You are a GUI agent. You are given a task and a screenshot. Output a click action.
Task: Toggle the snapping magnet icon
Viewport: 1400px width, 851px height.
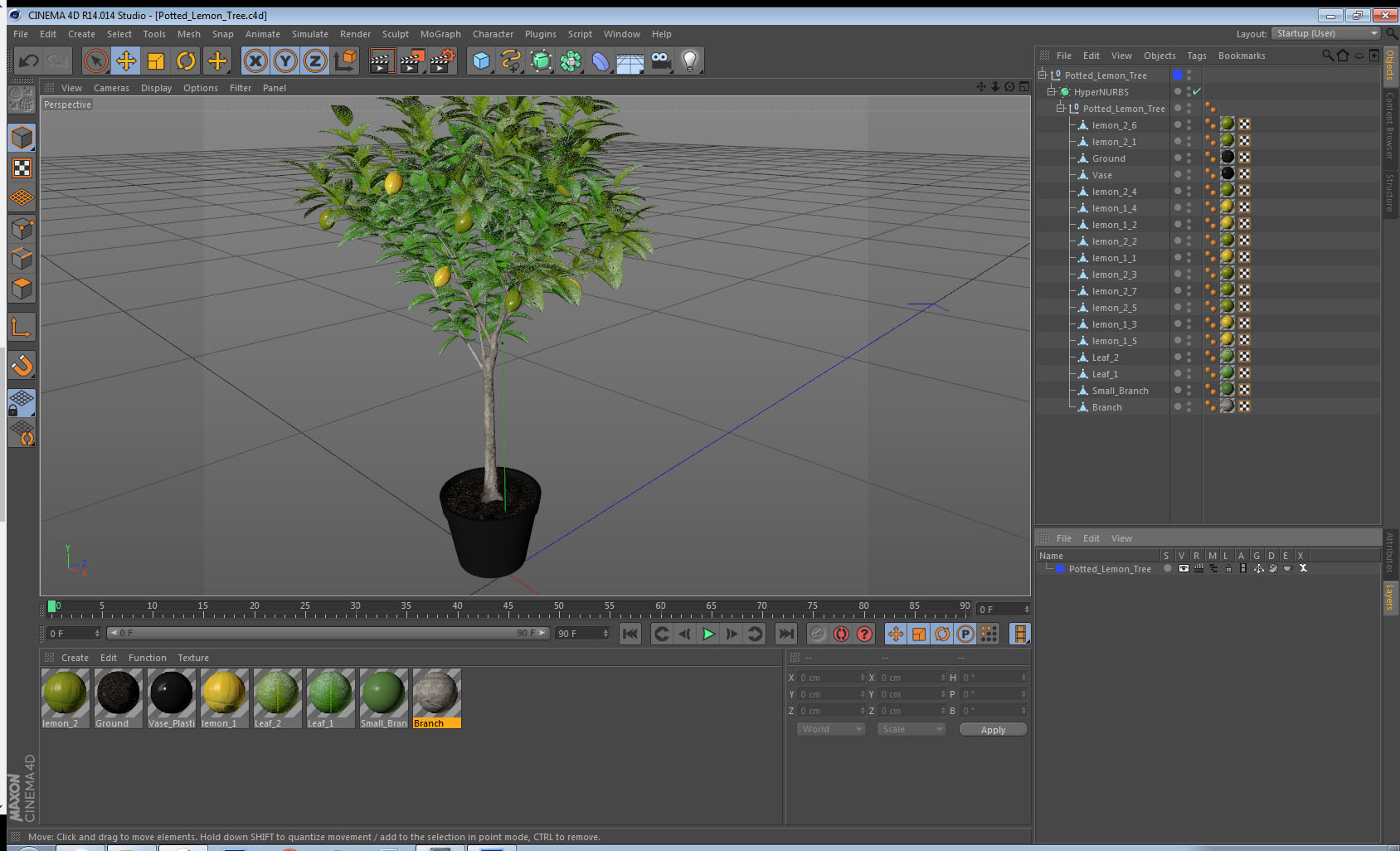pyautogui.click(x=22, y=365)
